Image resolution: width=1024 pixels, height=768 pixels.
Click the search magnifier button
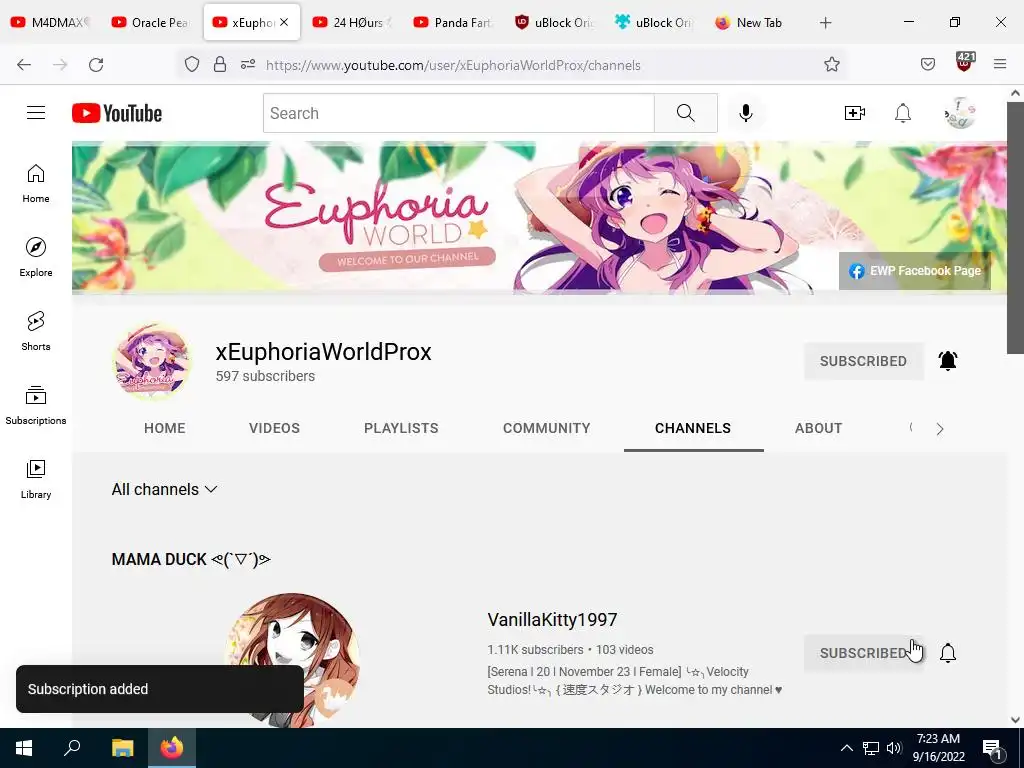[x=686, y=113]
